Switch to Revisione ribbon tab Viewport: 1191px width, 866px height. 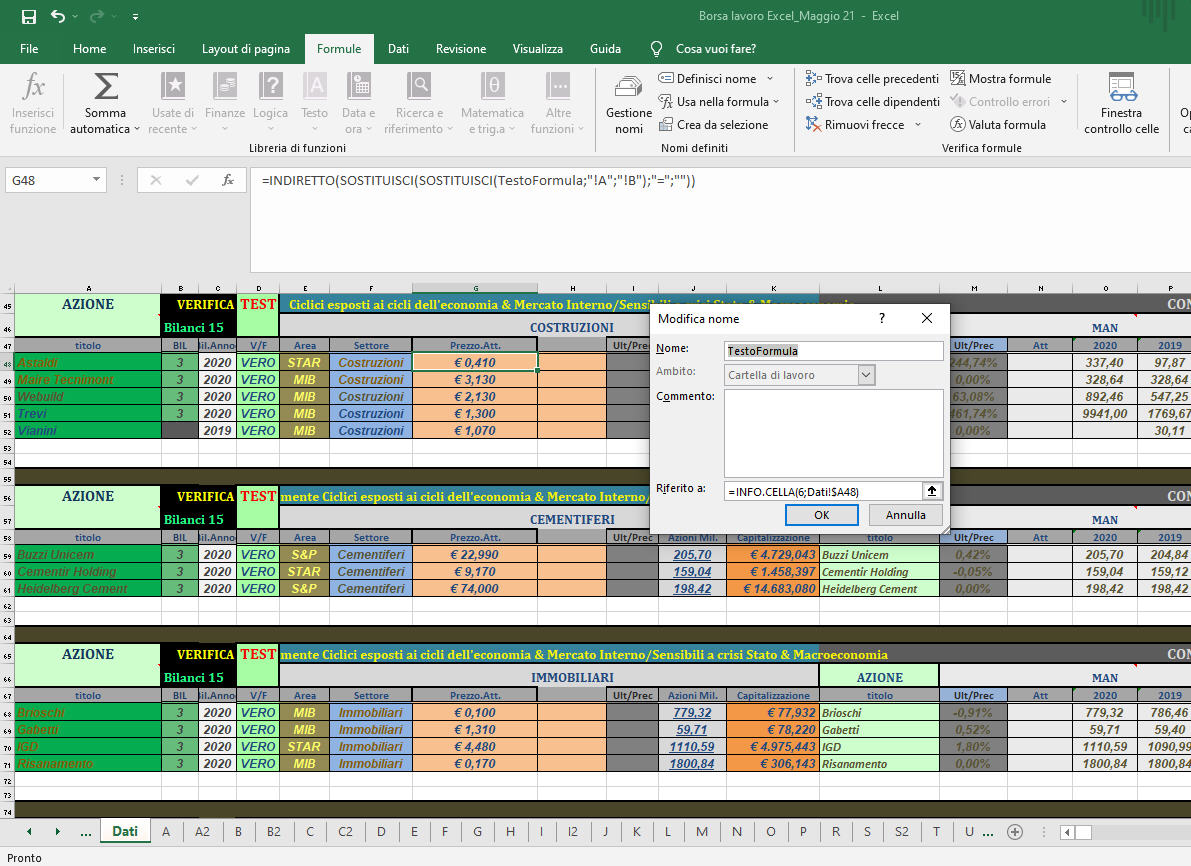[x=461, y=49]
